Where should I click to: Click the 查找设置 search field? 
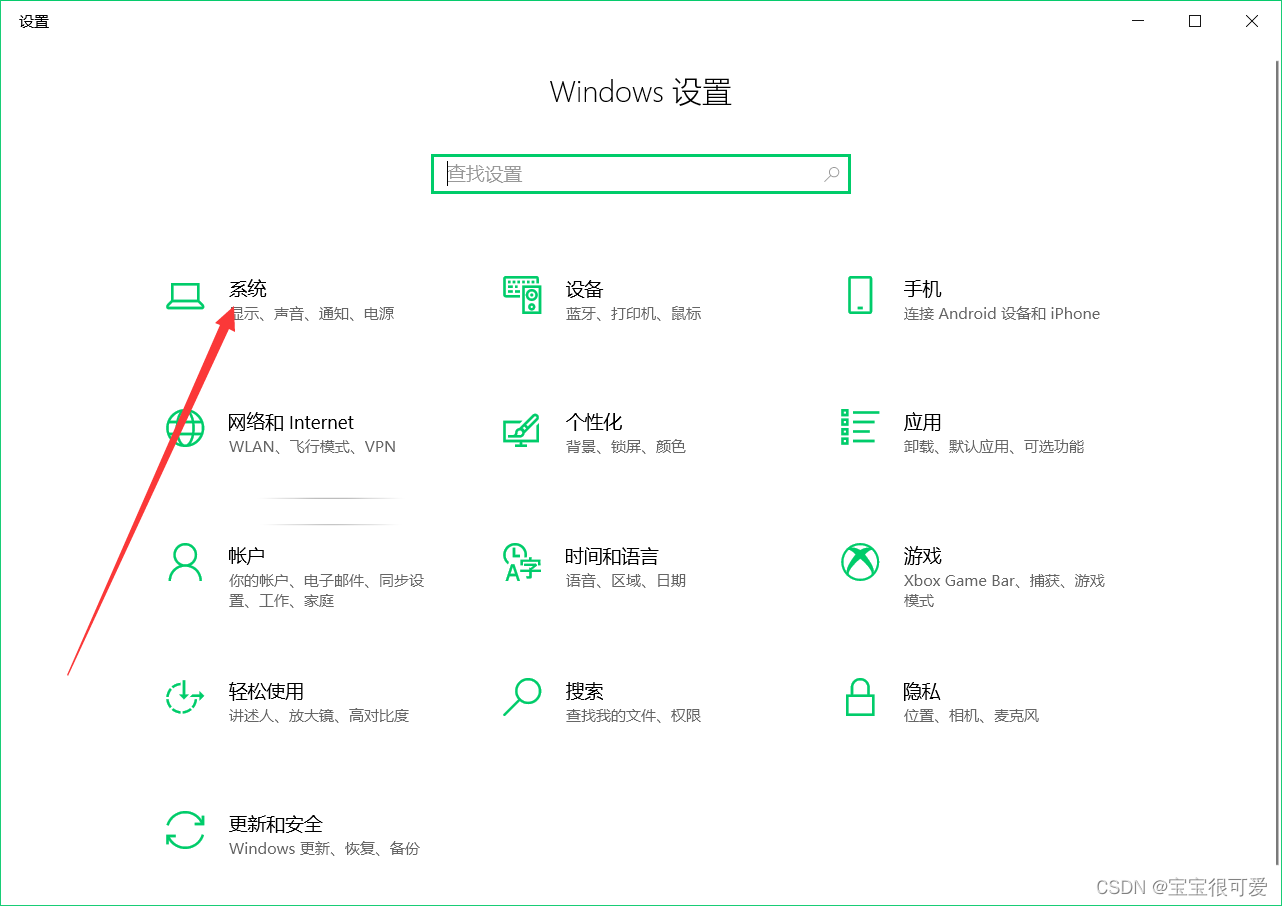[640, 174]
